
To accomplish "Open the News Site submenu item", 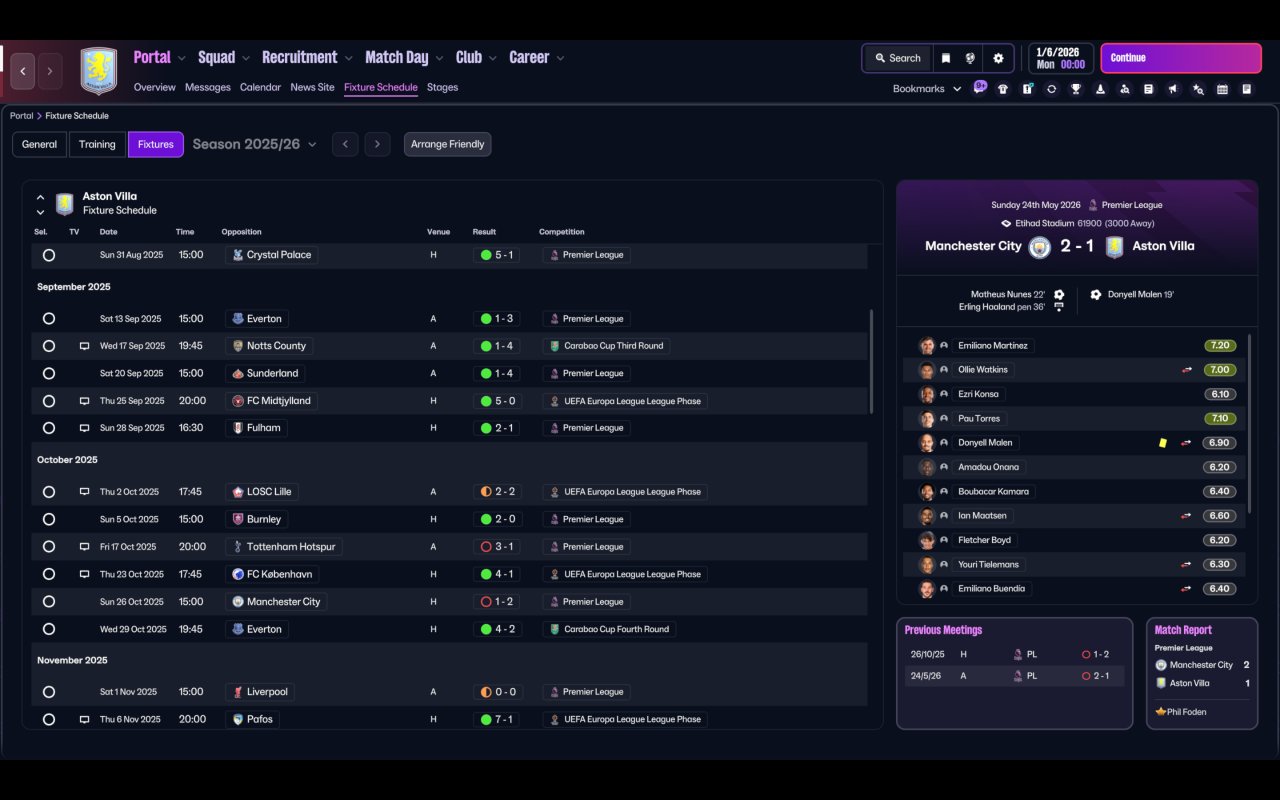I will click(x=312, y=87).
